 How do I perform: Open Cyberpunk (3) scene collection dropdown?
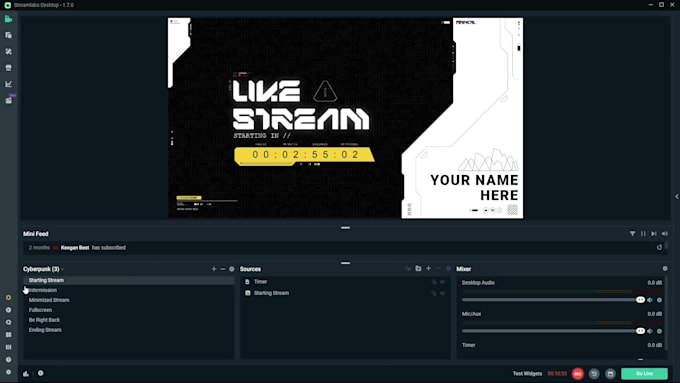pyautogui.click(x=43, y=269)
